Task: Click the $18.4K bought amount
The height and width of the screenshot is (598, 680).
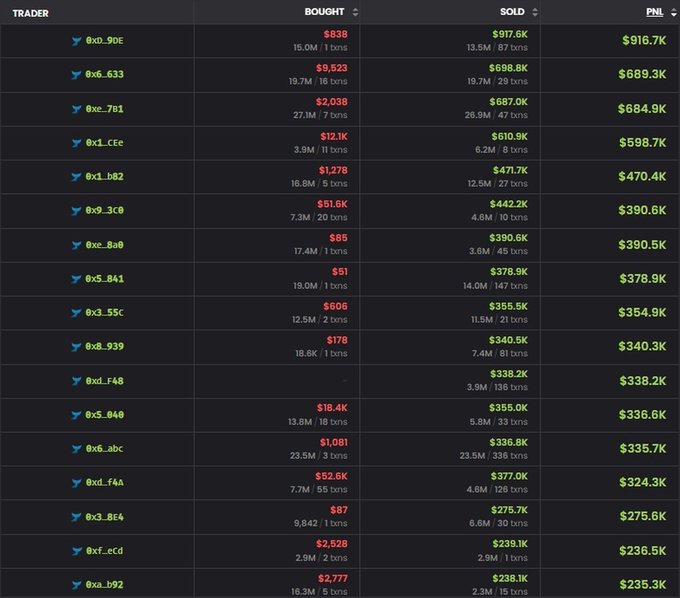Action: pos(332,408)
